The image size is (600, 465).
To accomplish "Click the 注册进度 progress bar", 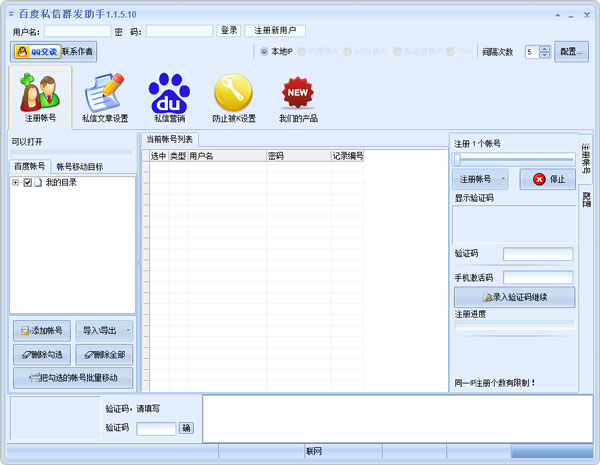I will point(514,325).
